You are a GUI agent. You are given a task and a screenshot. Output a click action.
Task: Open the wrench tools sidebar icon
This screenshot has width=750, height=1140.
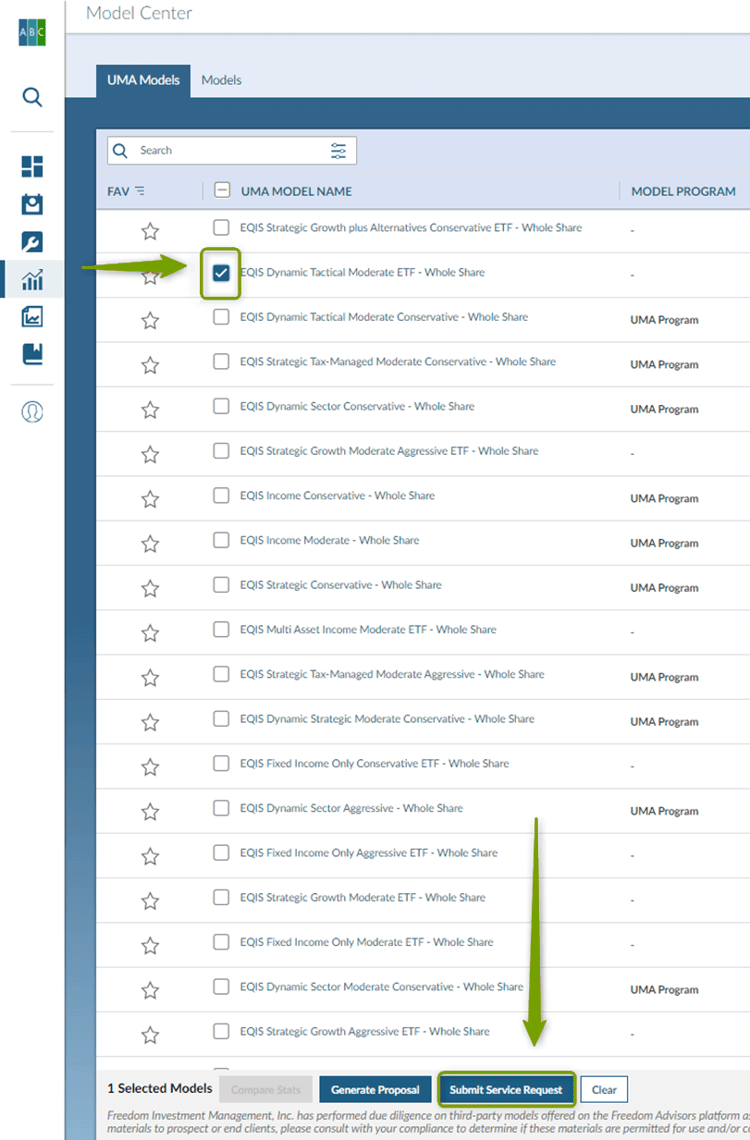click(32, 242)
